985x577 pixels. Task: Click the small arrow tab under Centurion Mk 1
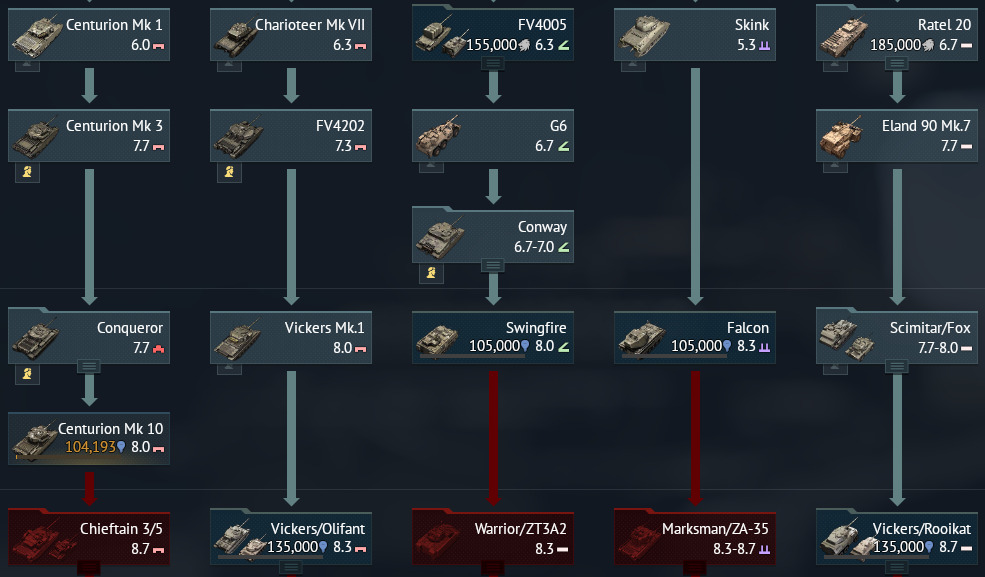point(27,65)
